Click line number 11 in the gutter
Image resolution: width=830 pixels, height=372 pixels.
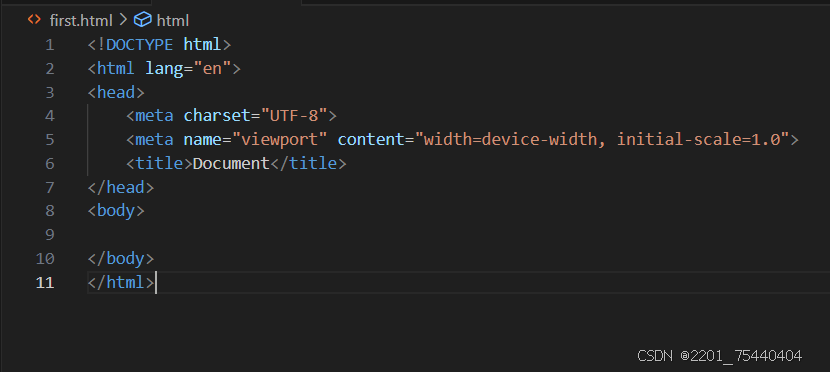click(45, 283)
